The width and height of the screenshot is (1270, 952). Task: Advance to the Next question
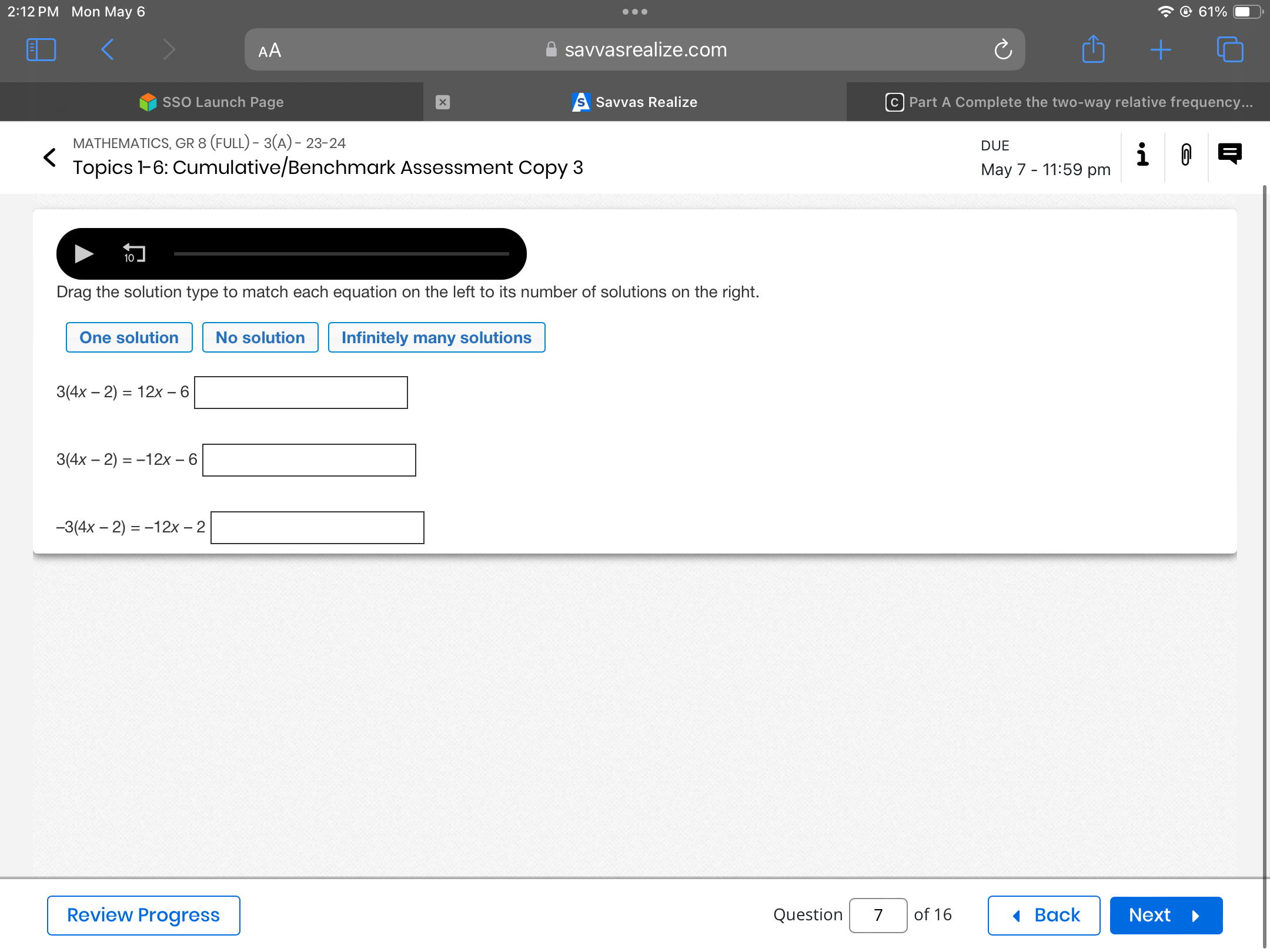click(x=1167, y=915)
